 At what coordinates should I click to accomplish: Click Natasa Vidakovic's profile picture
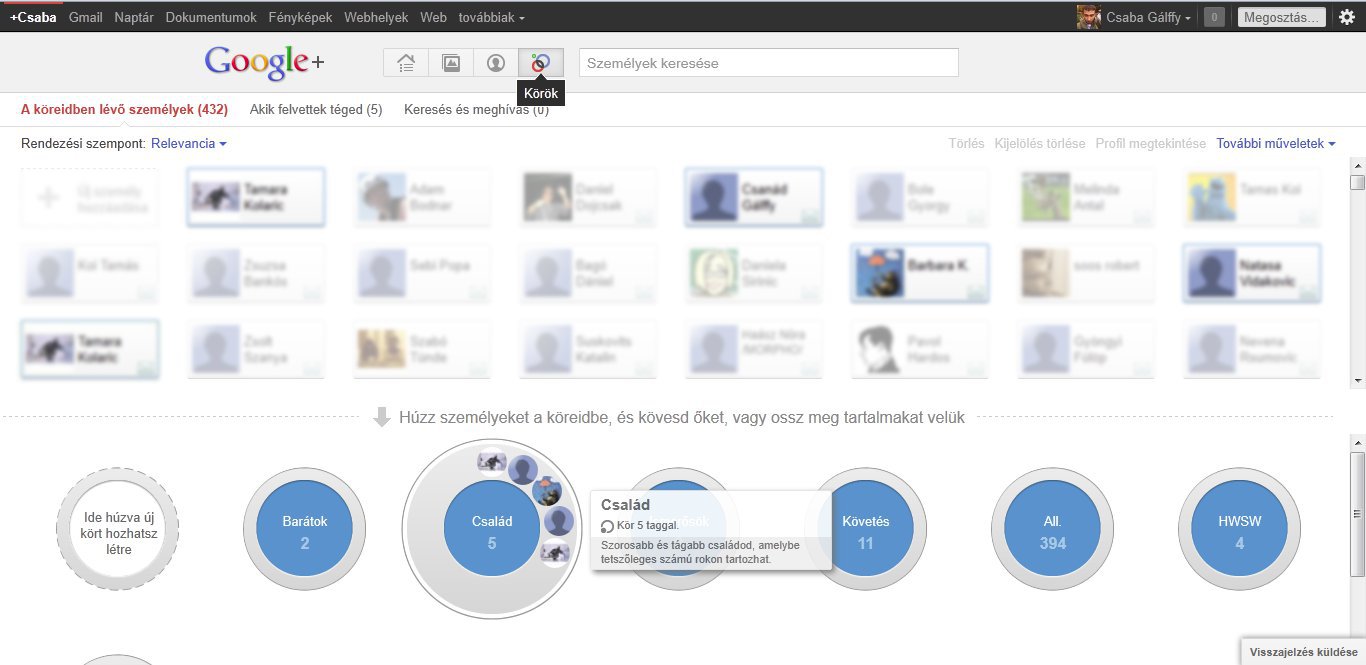(x=1211, y=273)
